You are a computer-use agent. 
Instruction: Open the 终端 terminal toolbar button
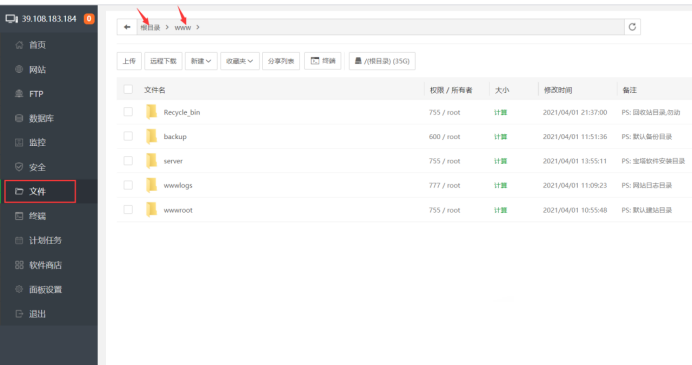323,61
